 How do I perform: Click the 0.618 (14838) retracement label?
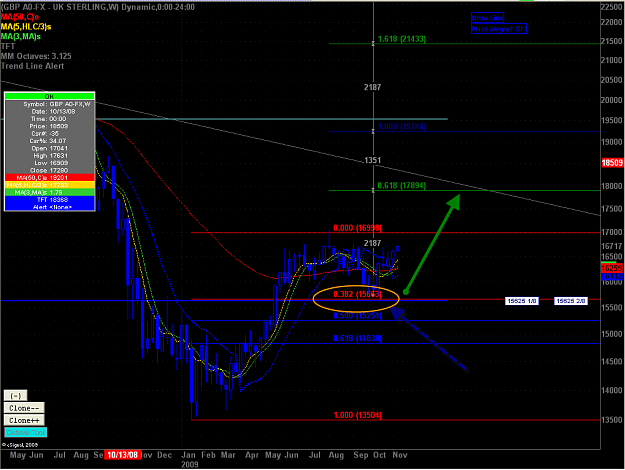click(358, 338)
